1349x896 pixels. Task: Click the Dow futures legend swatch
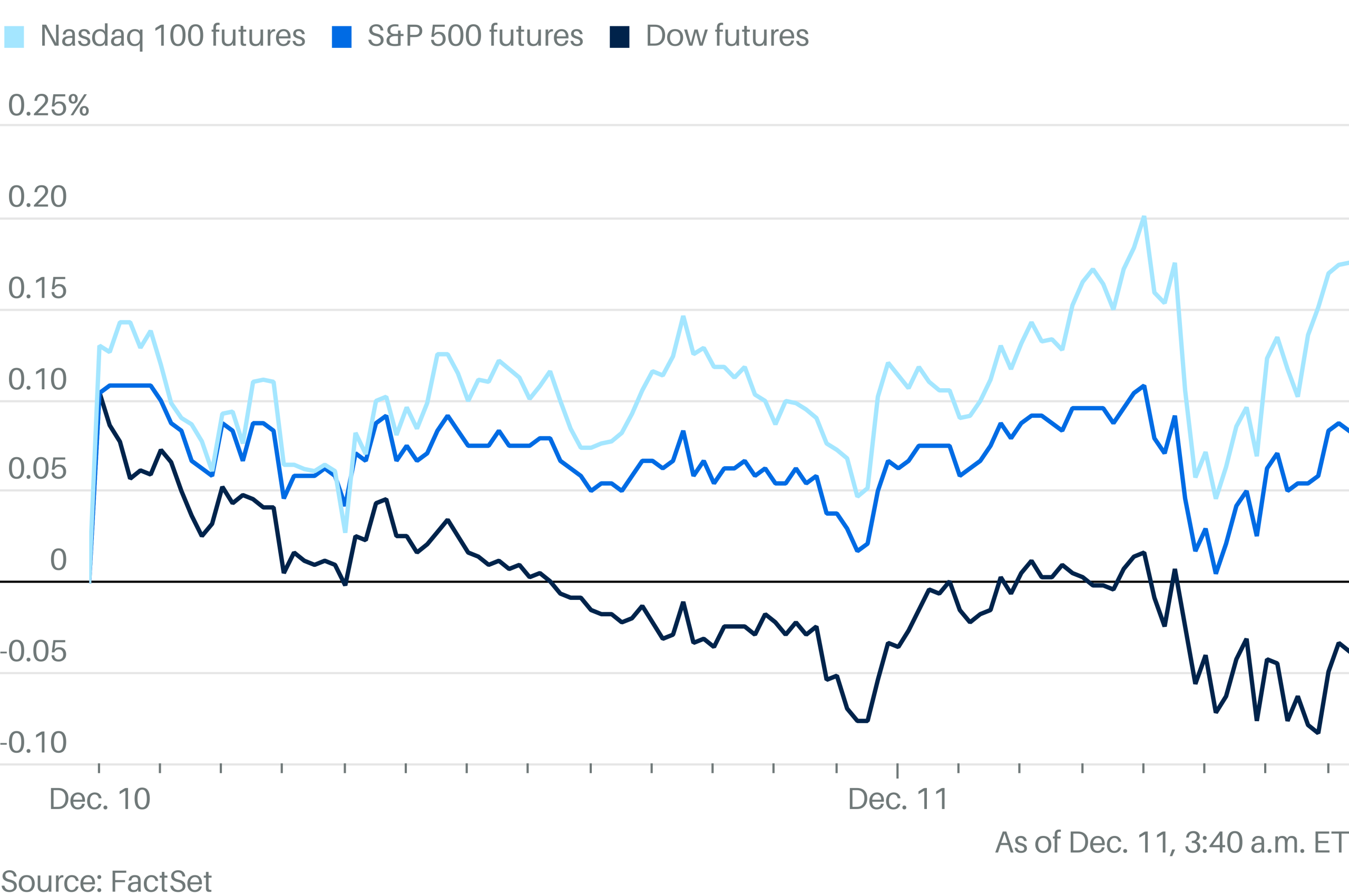[620, 36]
